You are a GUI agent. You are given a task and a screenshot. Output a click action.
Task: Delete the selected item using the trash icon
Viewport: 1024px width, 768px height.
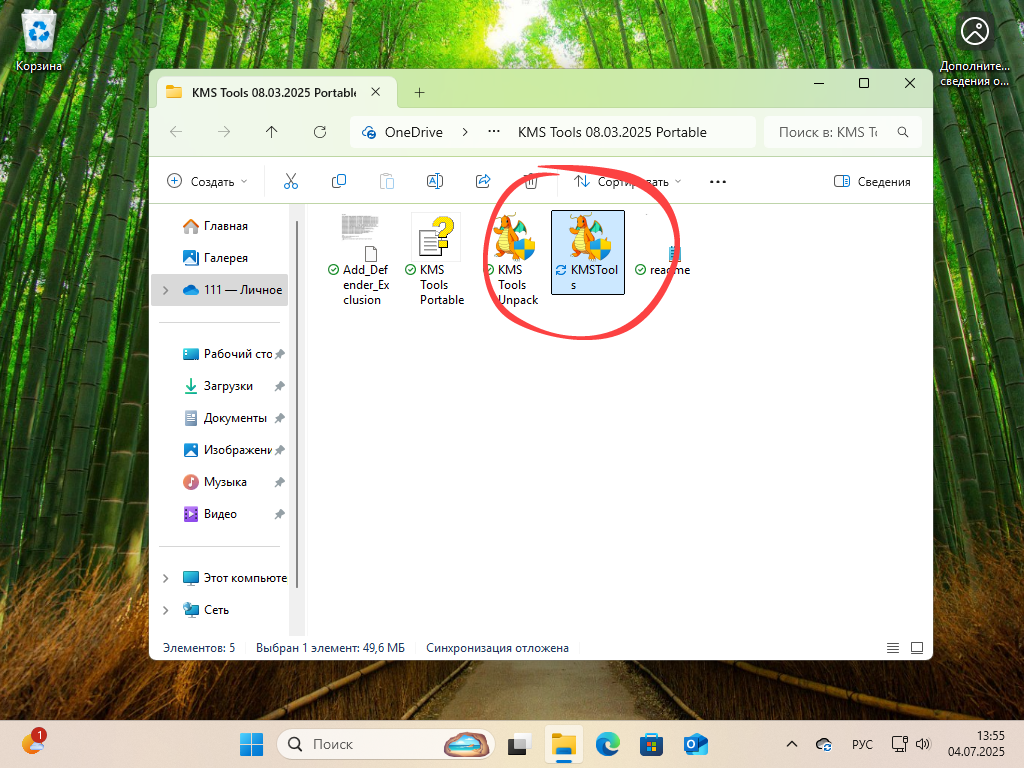[531, 181]
